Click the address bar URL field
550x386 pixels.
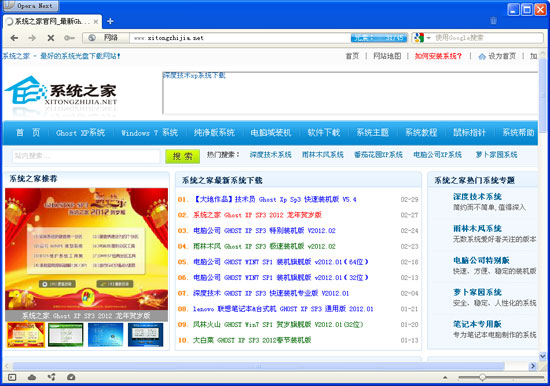click(240, 38)
